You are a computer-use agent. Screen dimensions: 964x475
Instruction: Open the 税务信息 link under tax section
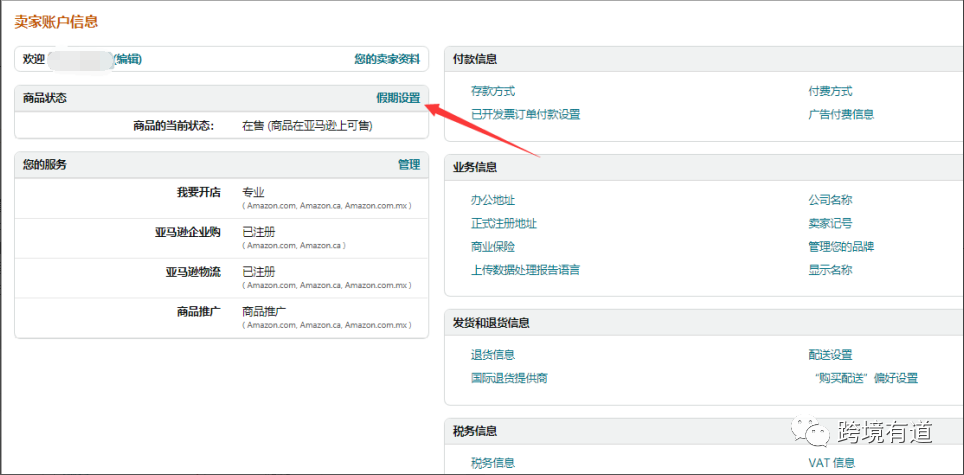point(493,463)
